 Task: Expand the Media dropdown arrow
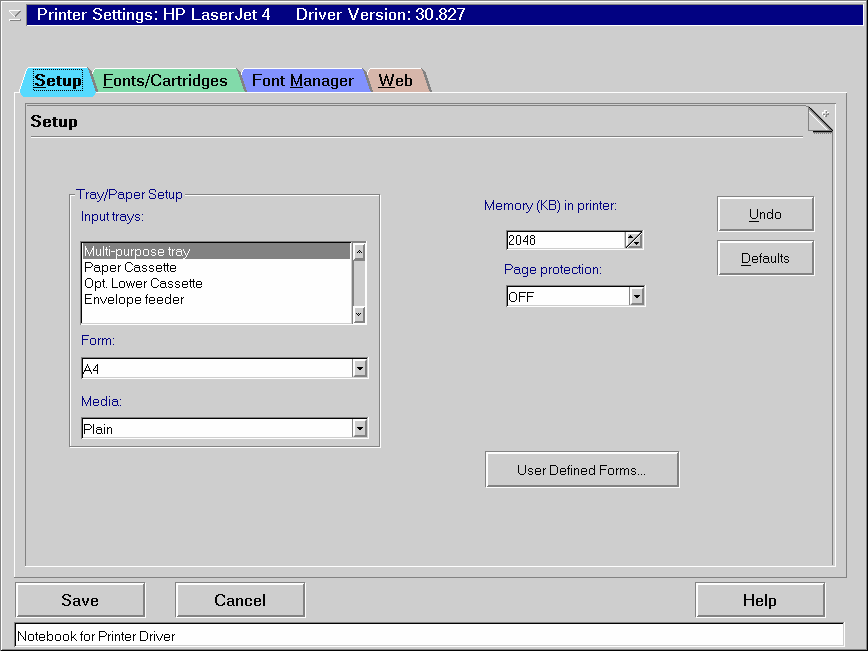pos(360,428)
